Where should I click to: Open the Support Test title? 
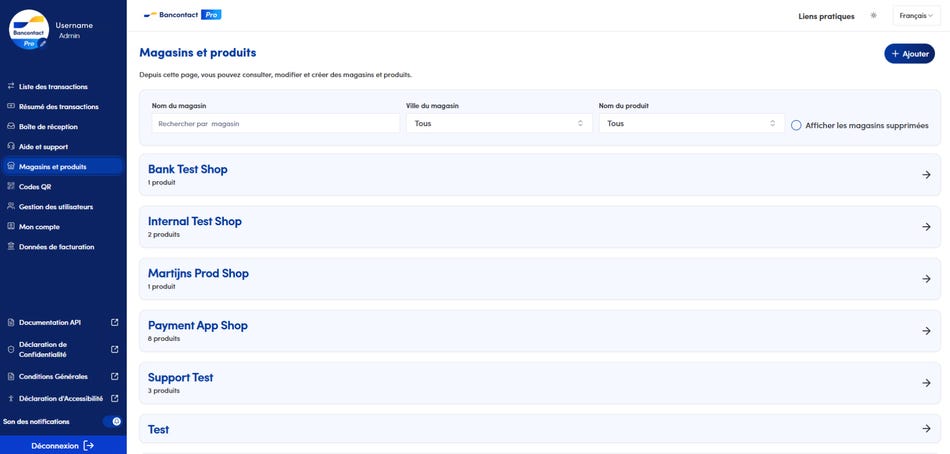[181, 378]
